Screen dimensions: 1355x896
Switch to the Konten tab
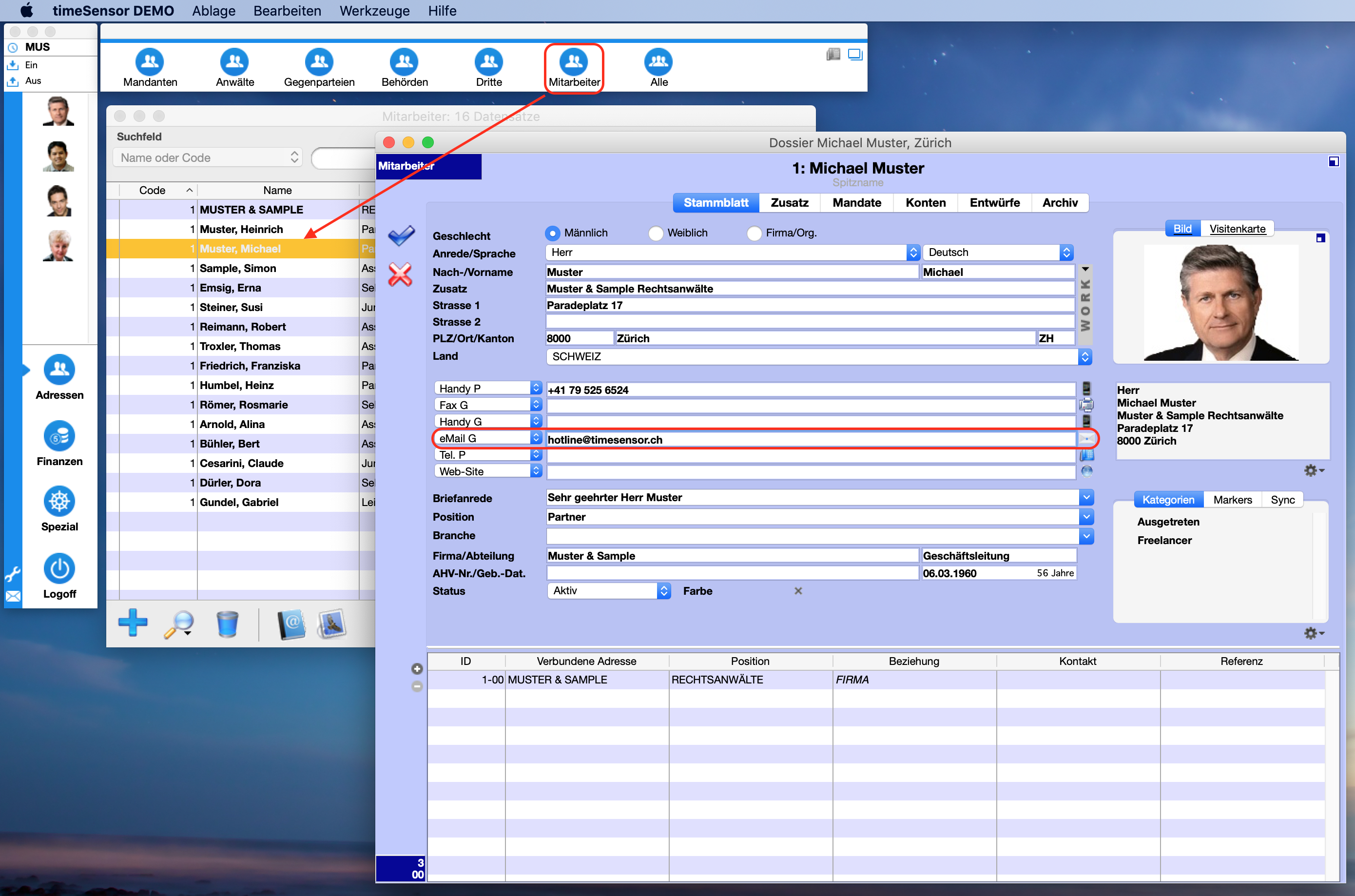coord(926,202)
